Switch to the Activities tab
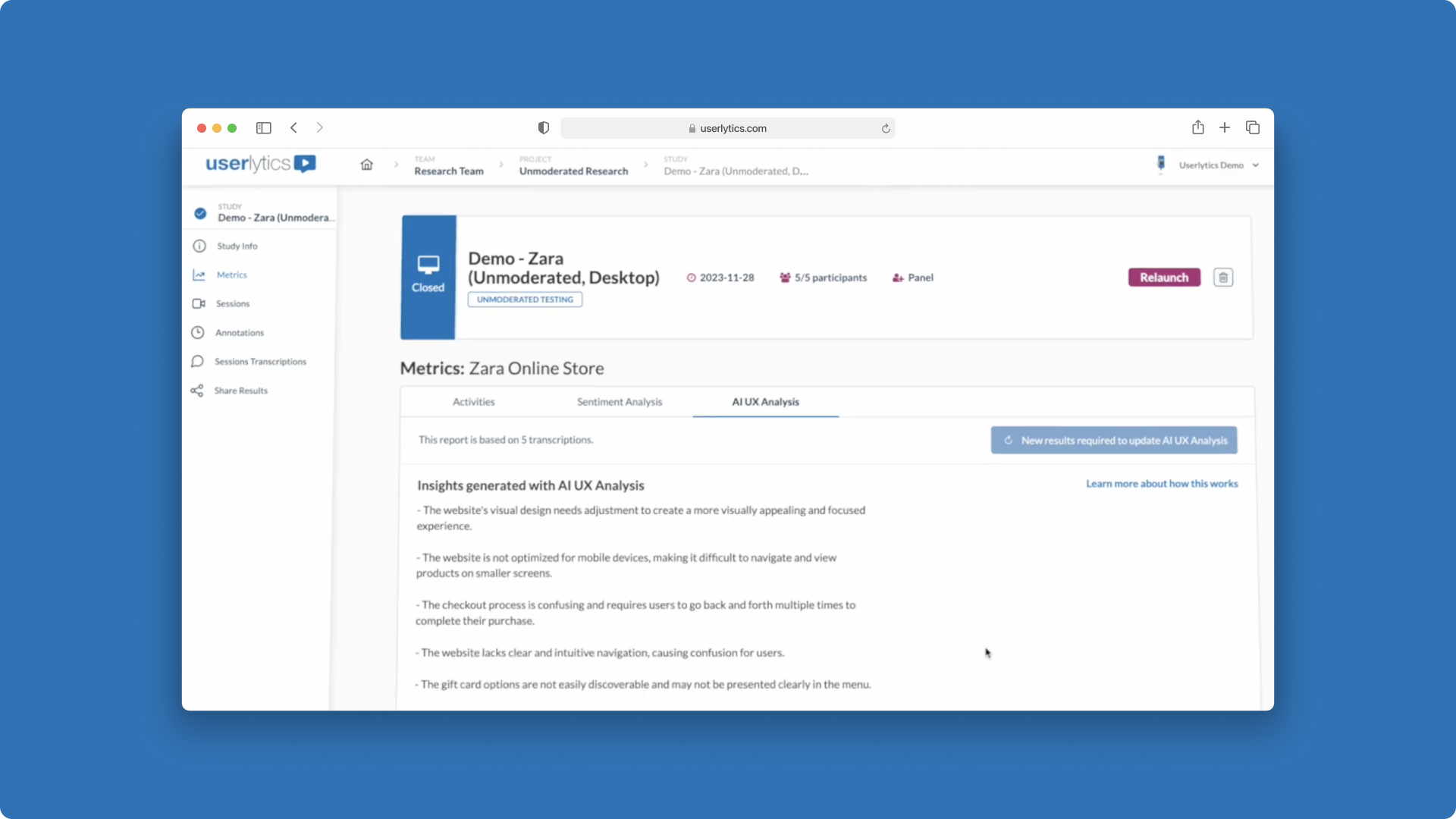 pos(473,402)
